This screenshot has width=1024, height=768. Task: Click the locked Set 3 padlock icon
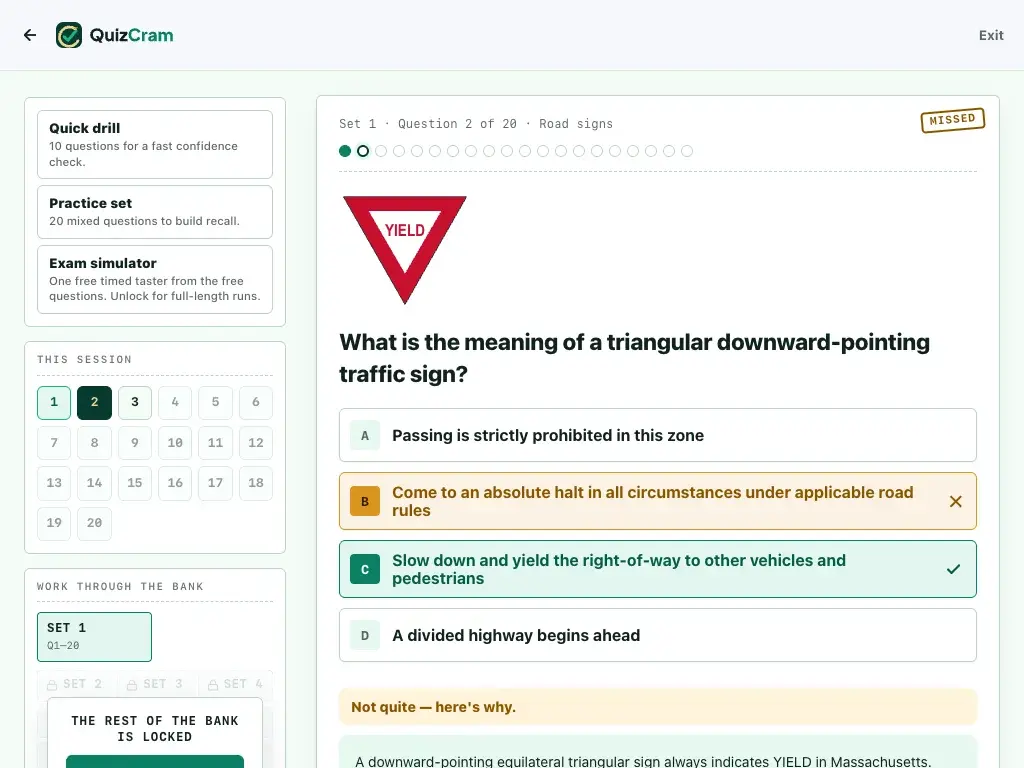[x=132, y=685]
